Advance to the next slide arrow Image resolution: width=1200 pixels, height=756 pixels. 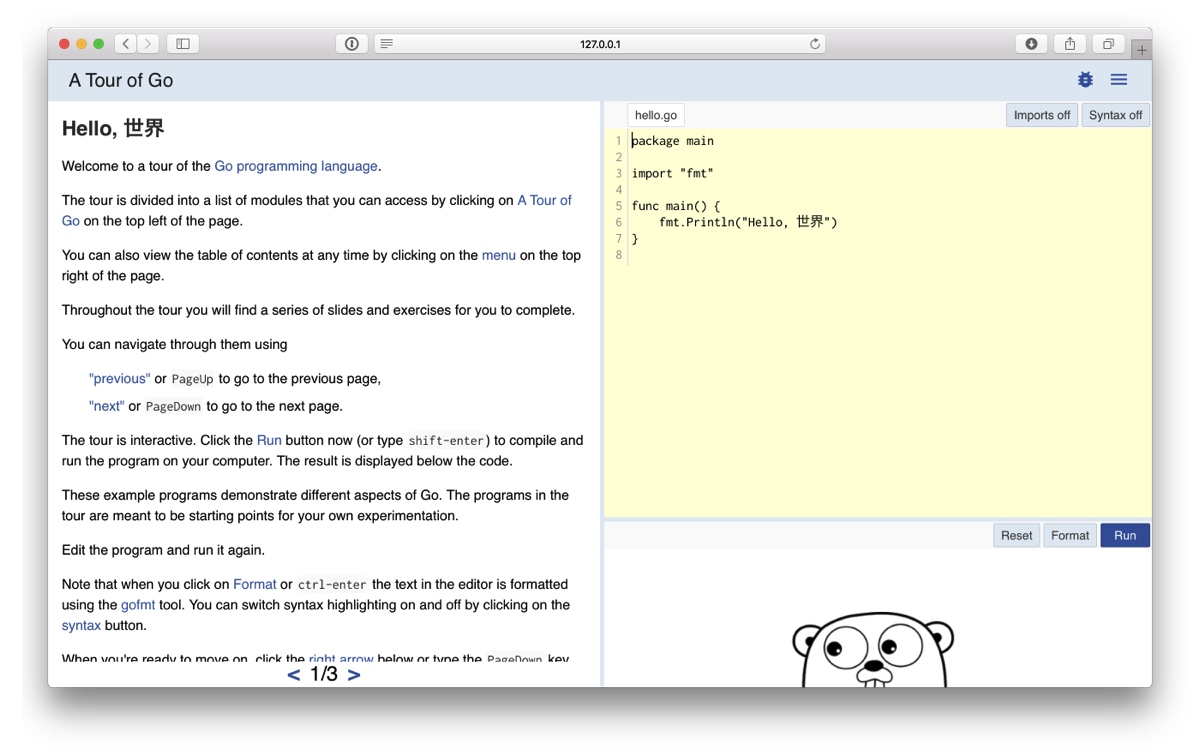354,674
